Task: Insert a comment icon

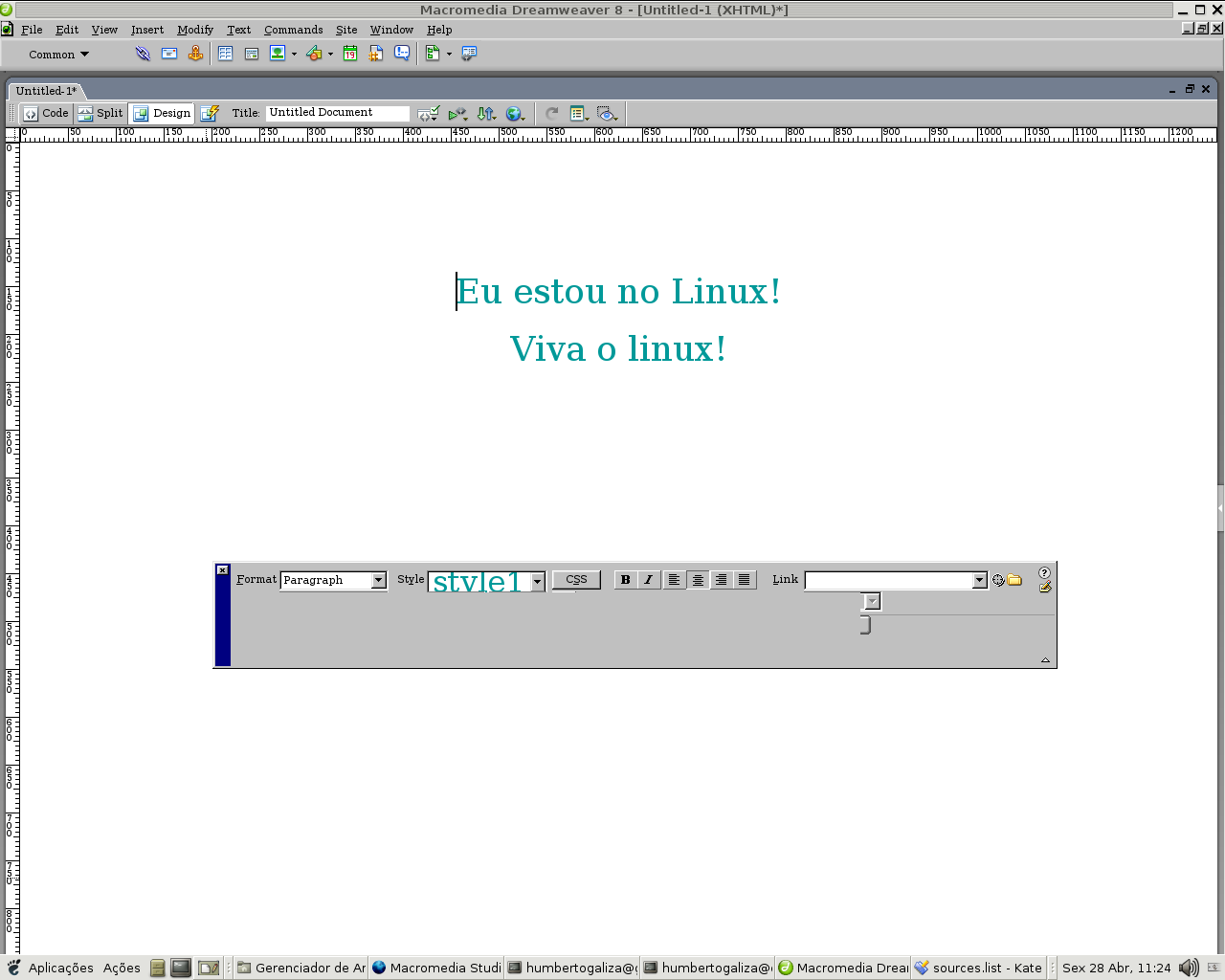Action: [402, 54]
